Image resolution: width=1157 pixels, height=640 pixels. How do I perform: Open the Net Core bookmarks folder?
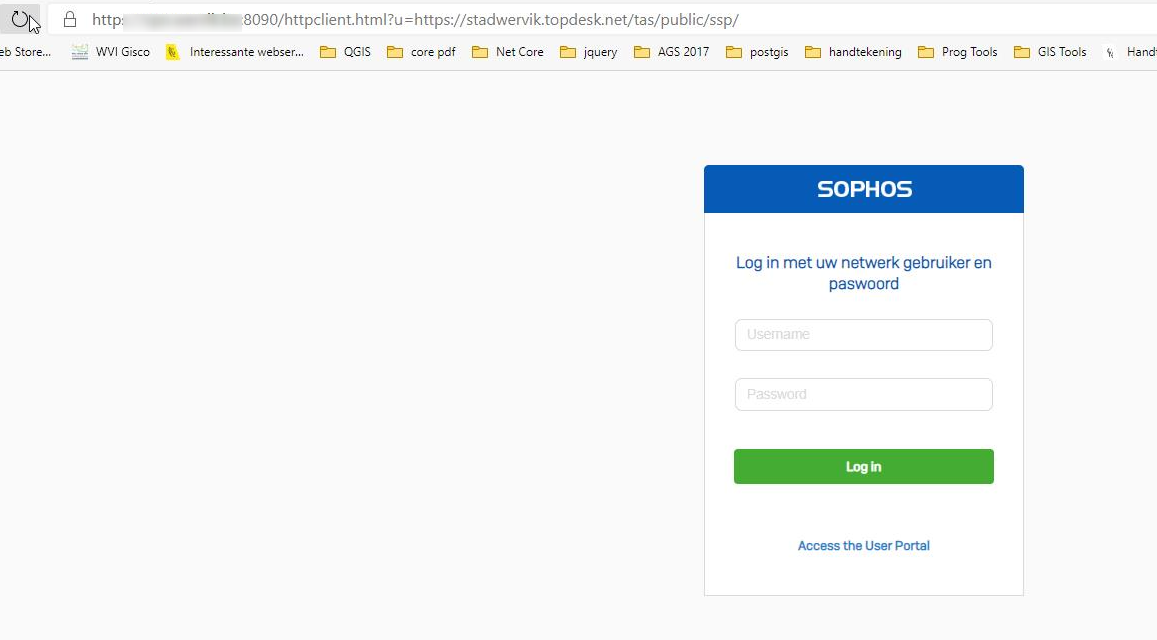(508, 52)
